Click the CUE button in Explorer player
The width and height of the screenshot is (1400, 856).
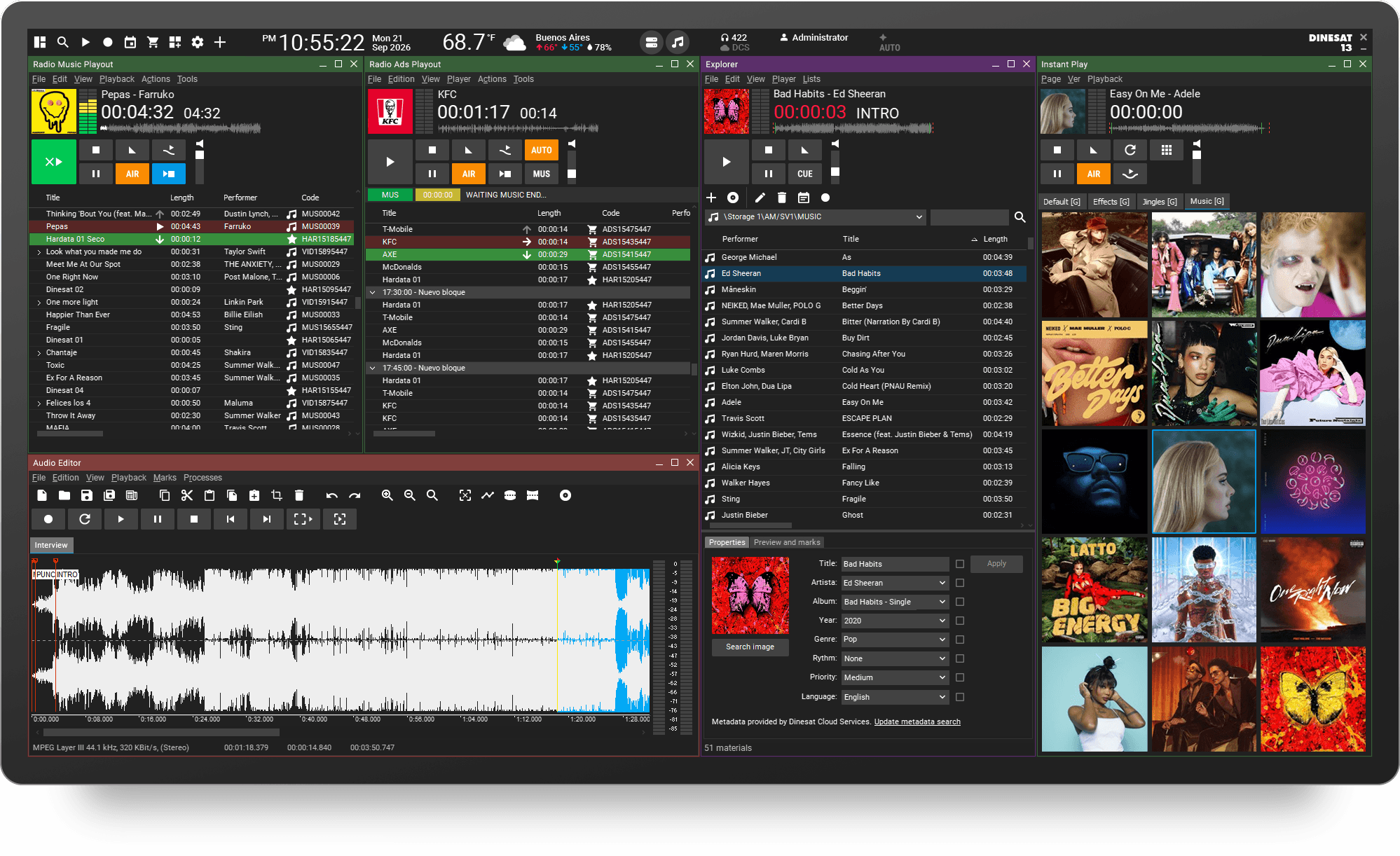[805, 174]
